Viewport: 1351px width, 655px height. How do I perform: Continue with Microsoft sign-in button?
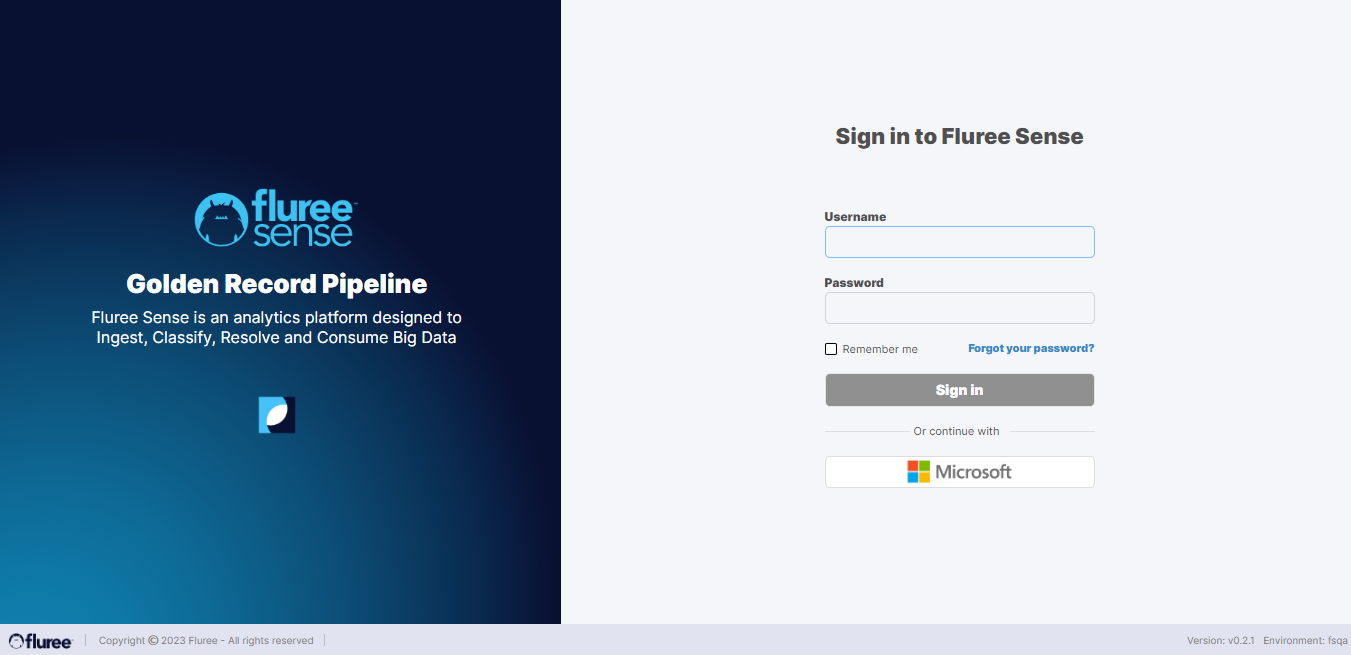959,472
